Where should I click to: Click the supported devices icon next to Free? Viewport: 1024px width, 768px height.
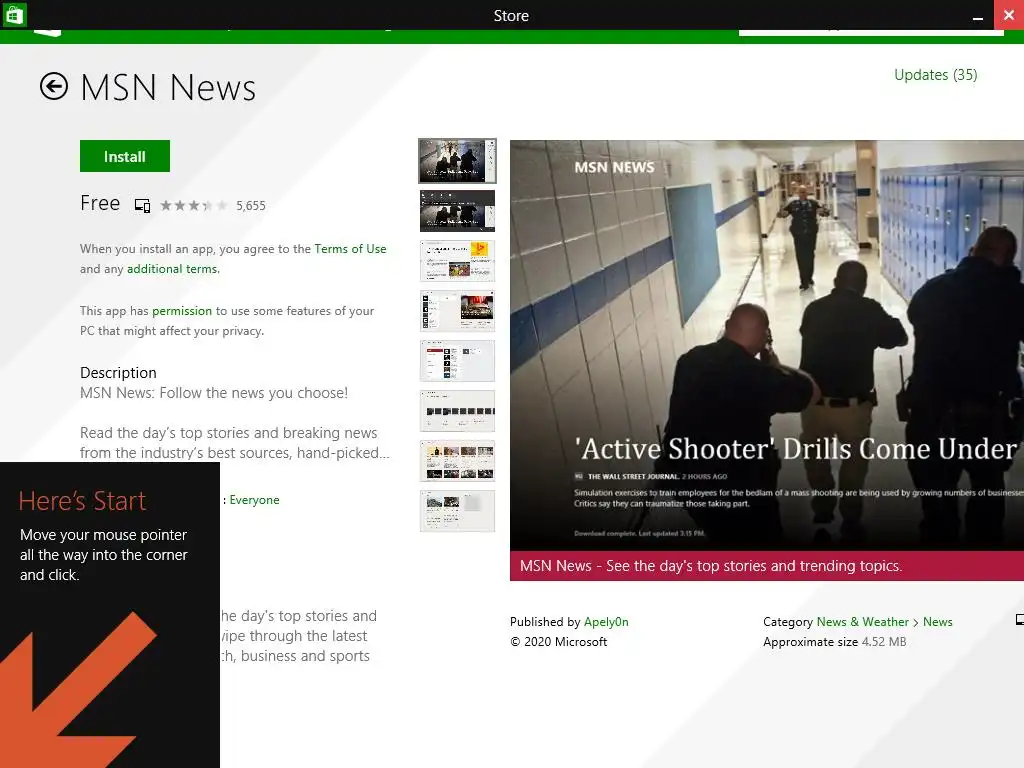pyautogui.click(x=142, y=206)
